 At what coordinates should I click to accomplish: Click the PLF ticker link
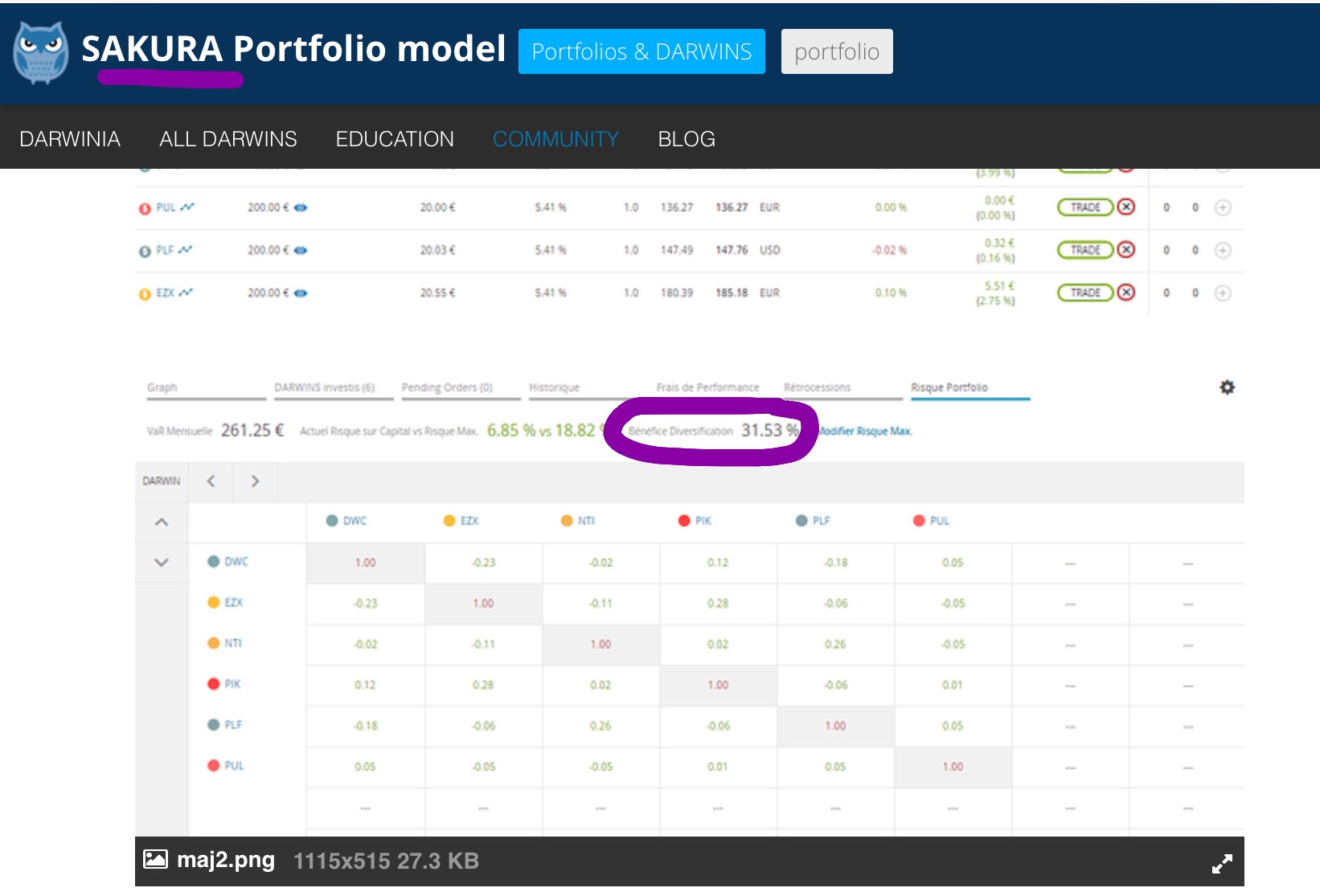165,250
